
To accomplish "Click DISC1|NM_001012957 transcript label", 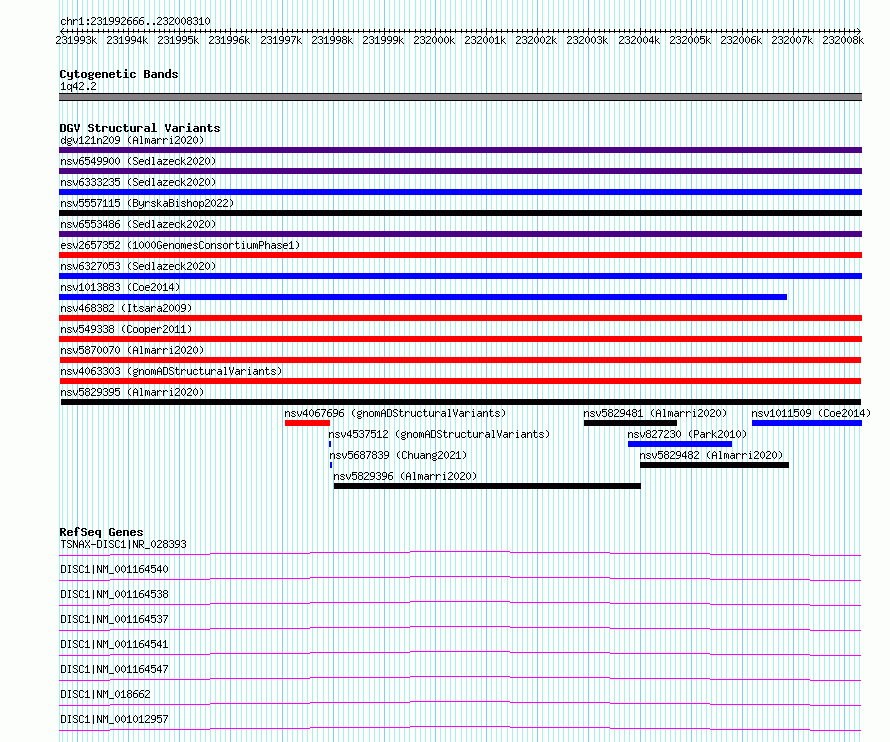I will [114, 719].
